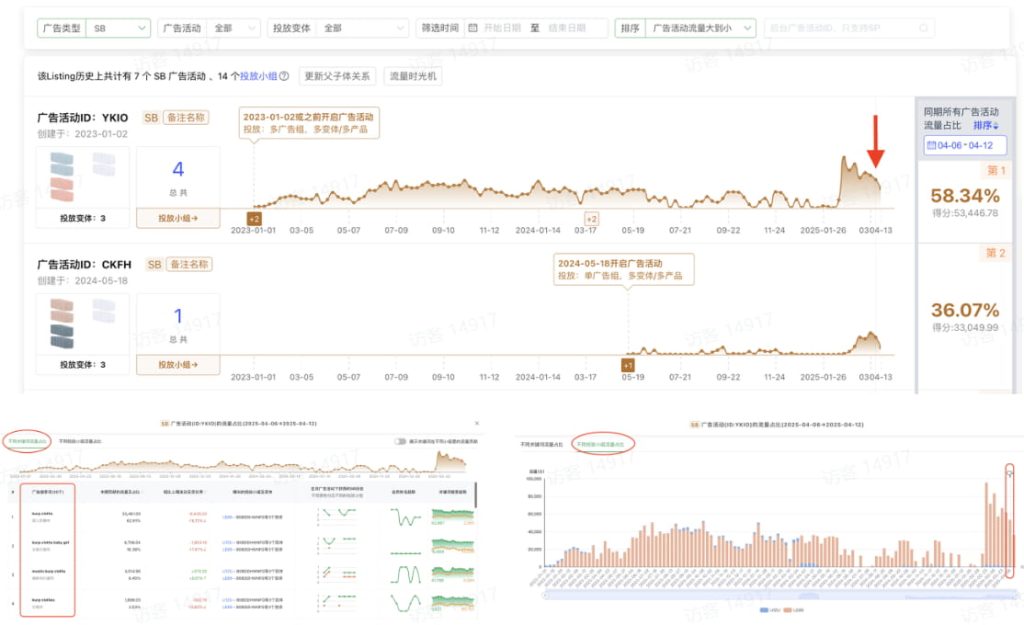Click the search magnifier icon
Viewport: 1024px width, 625px height.
coord(923,28)
